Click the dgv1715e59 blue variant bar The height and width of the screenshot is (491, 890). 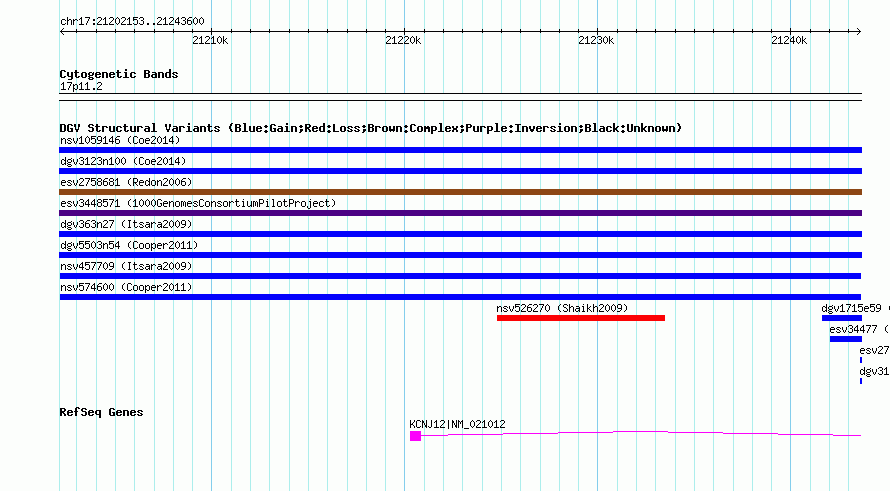pyautogui.click(x=842, y=318)
